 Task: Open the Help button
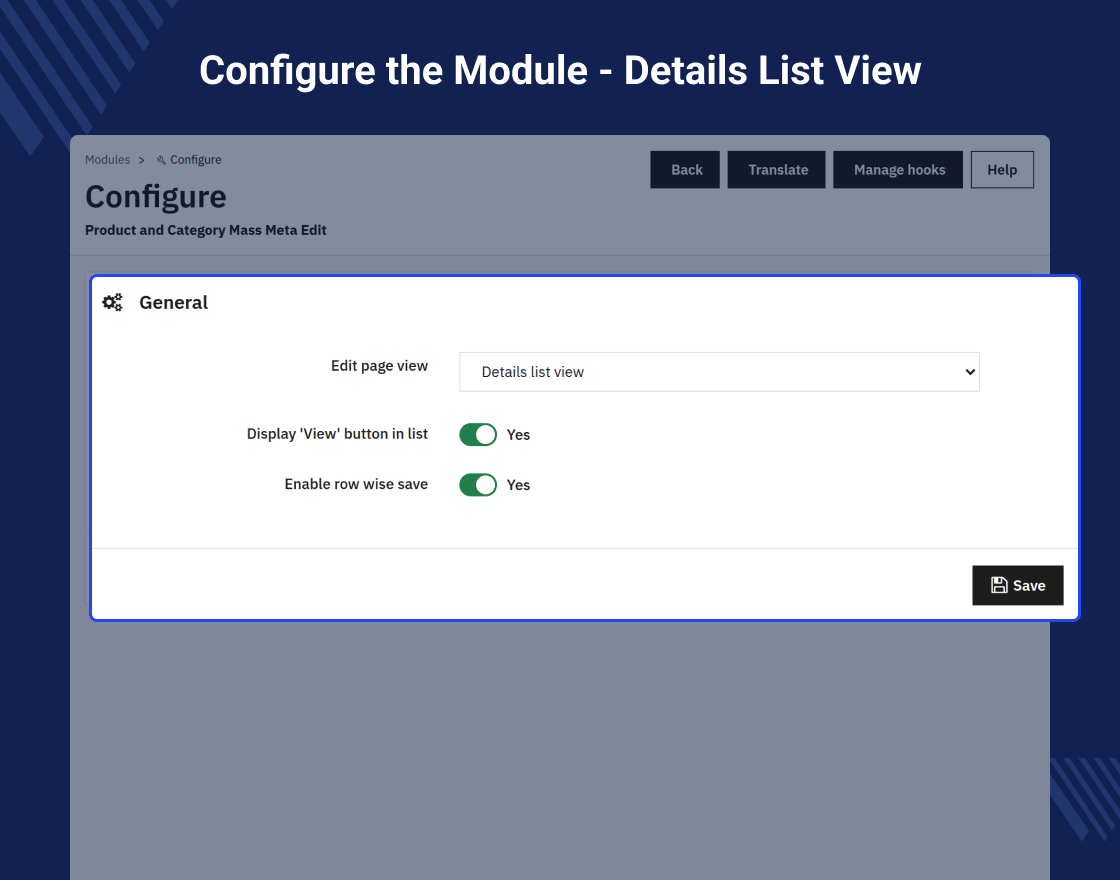(1002, 169)
